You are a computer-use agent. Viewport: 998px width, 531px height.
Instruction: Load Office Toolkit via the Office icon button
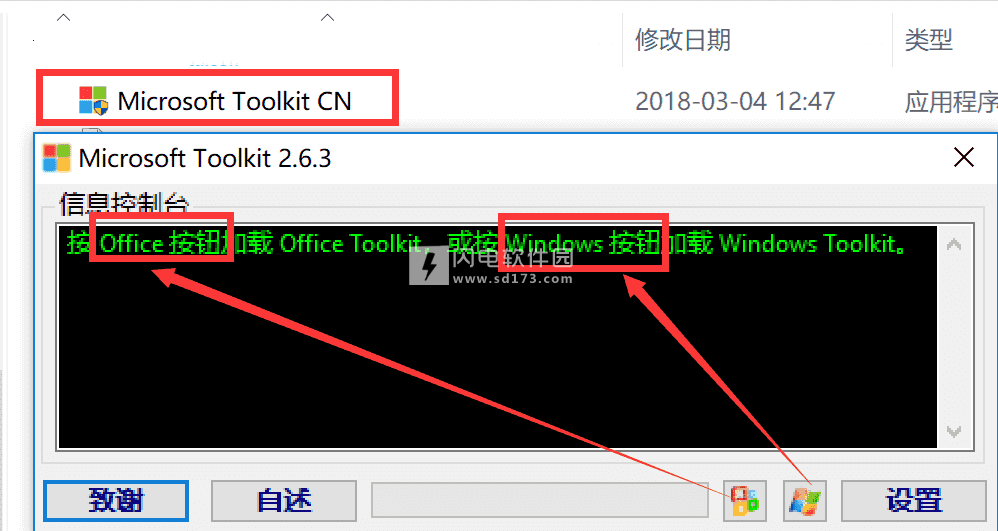point(745,500)
